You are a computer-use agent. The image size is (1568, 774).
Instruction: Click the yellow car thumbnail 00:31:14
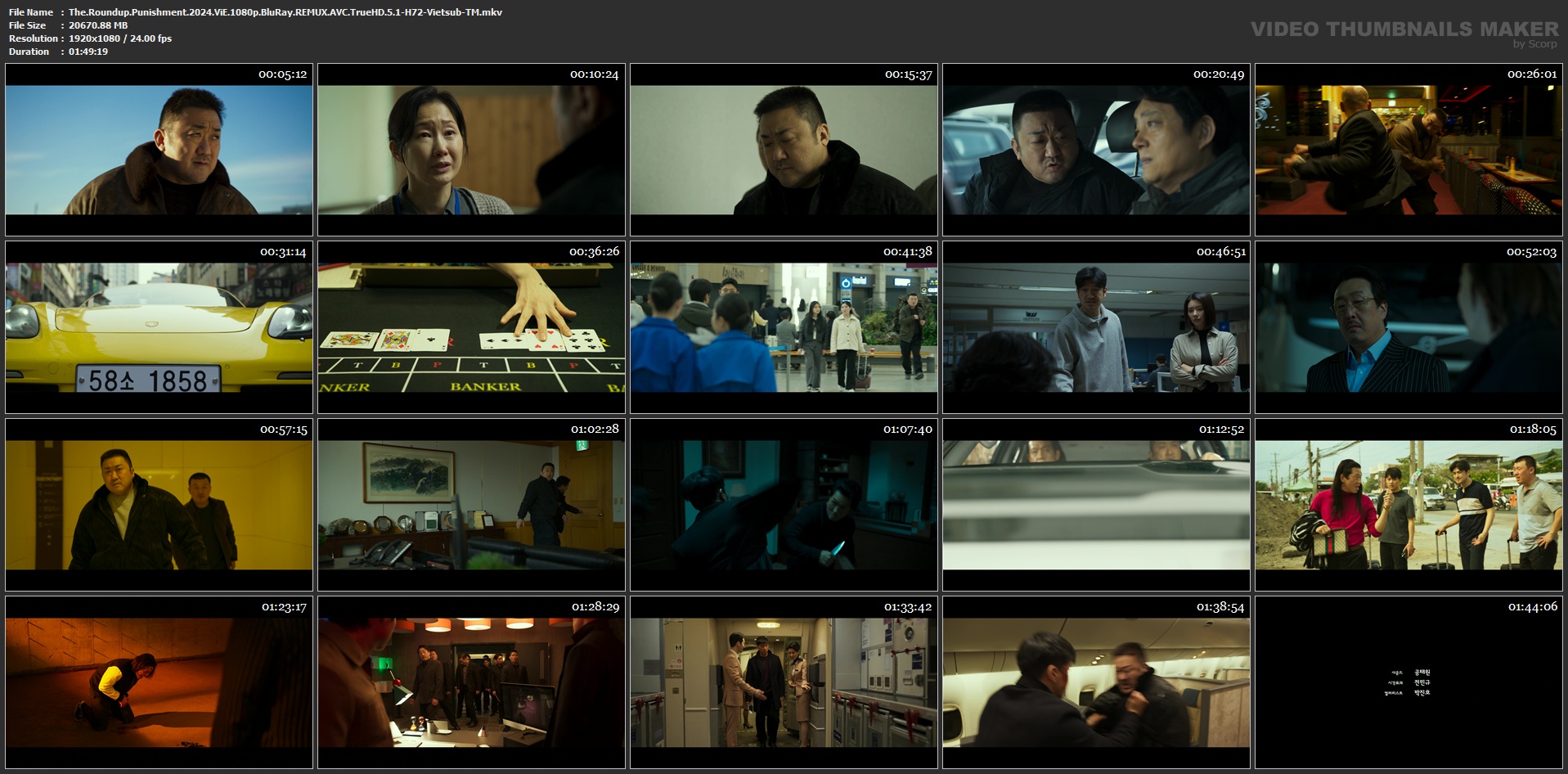coord(159,327)
